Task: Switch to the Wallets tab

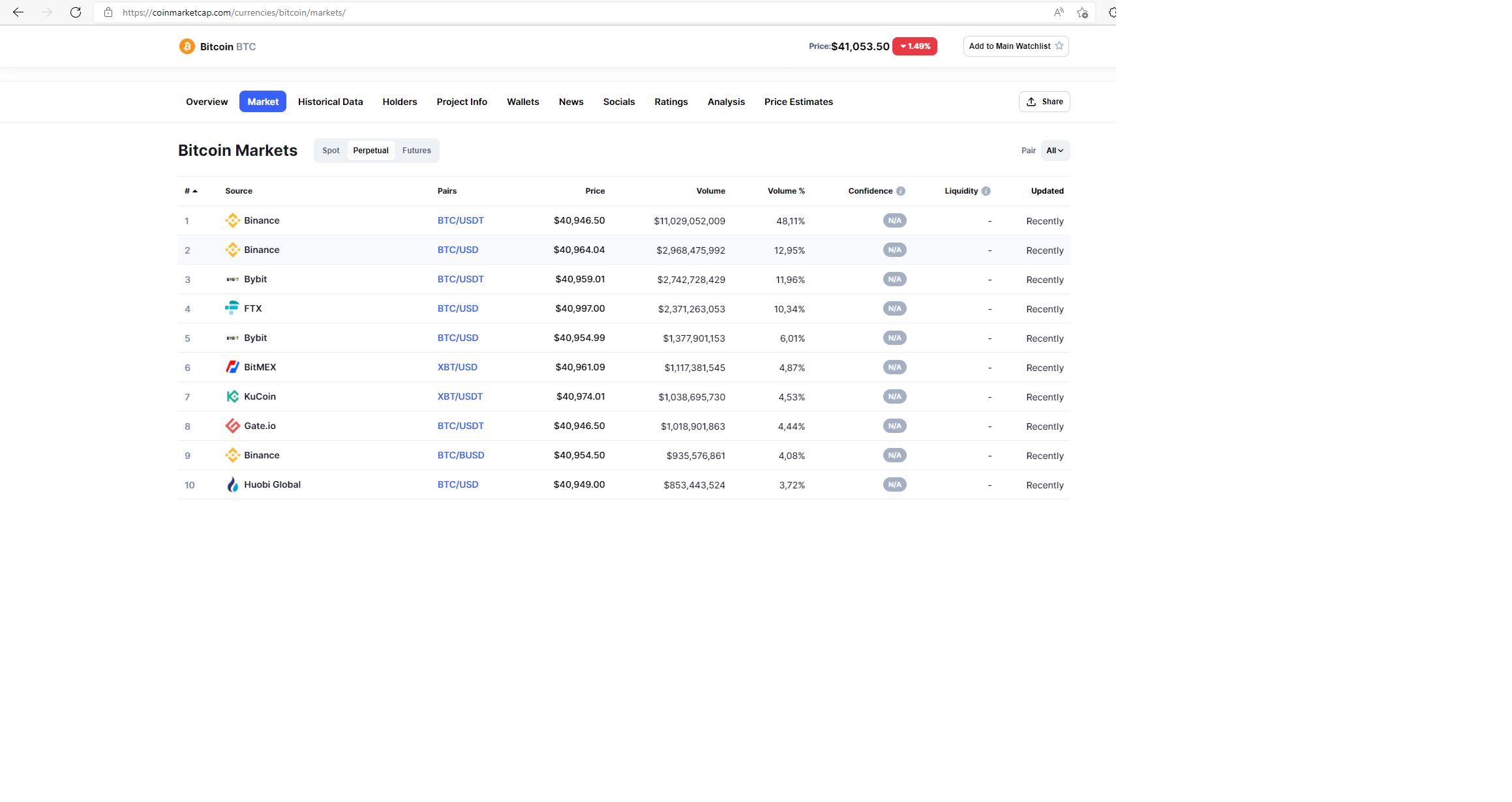Action: [523, 102]
